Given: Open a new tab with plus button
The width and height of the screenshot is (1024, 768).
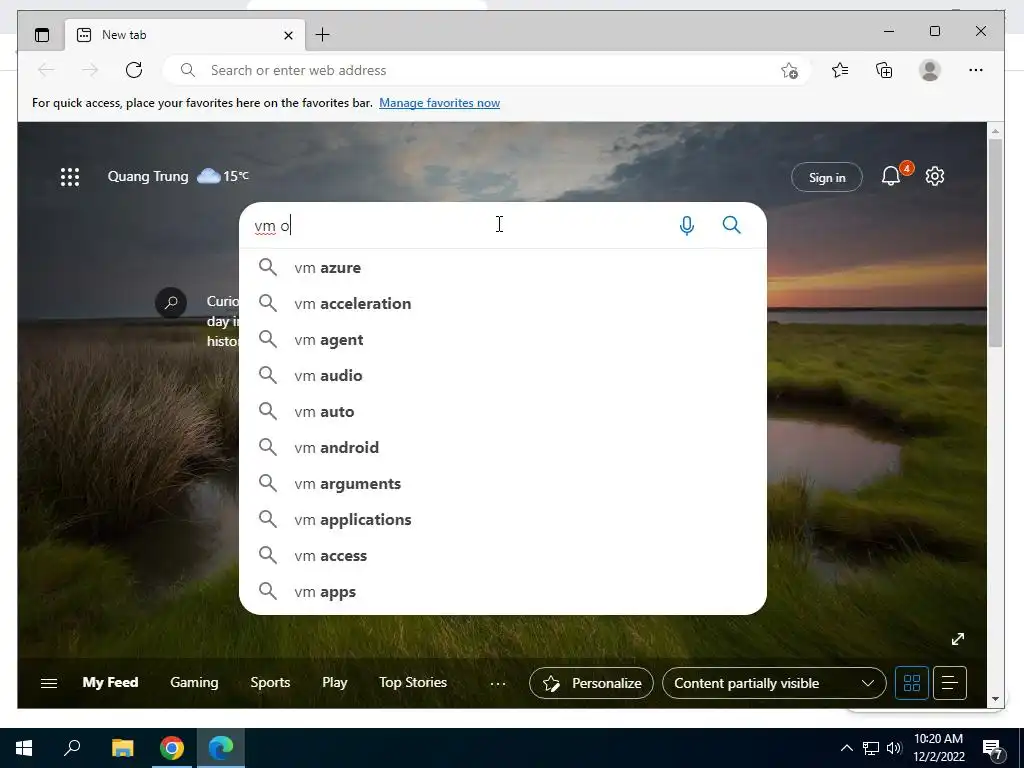Looking at the screenshot, I should (323, 35).
